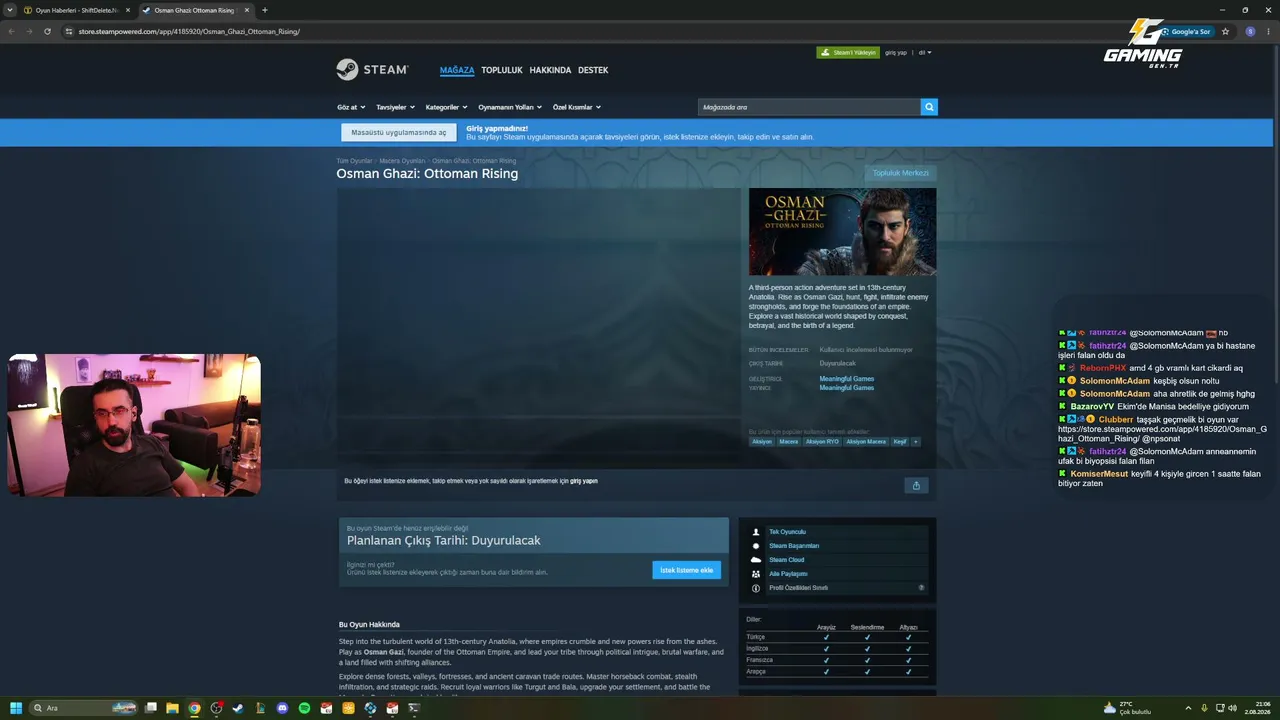Open the Steam Cloud feature link

(x=786, y=560)
